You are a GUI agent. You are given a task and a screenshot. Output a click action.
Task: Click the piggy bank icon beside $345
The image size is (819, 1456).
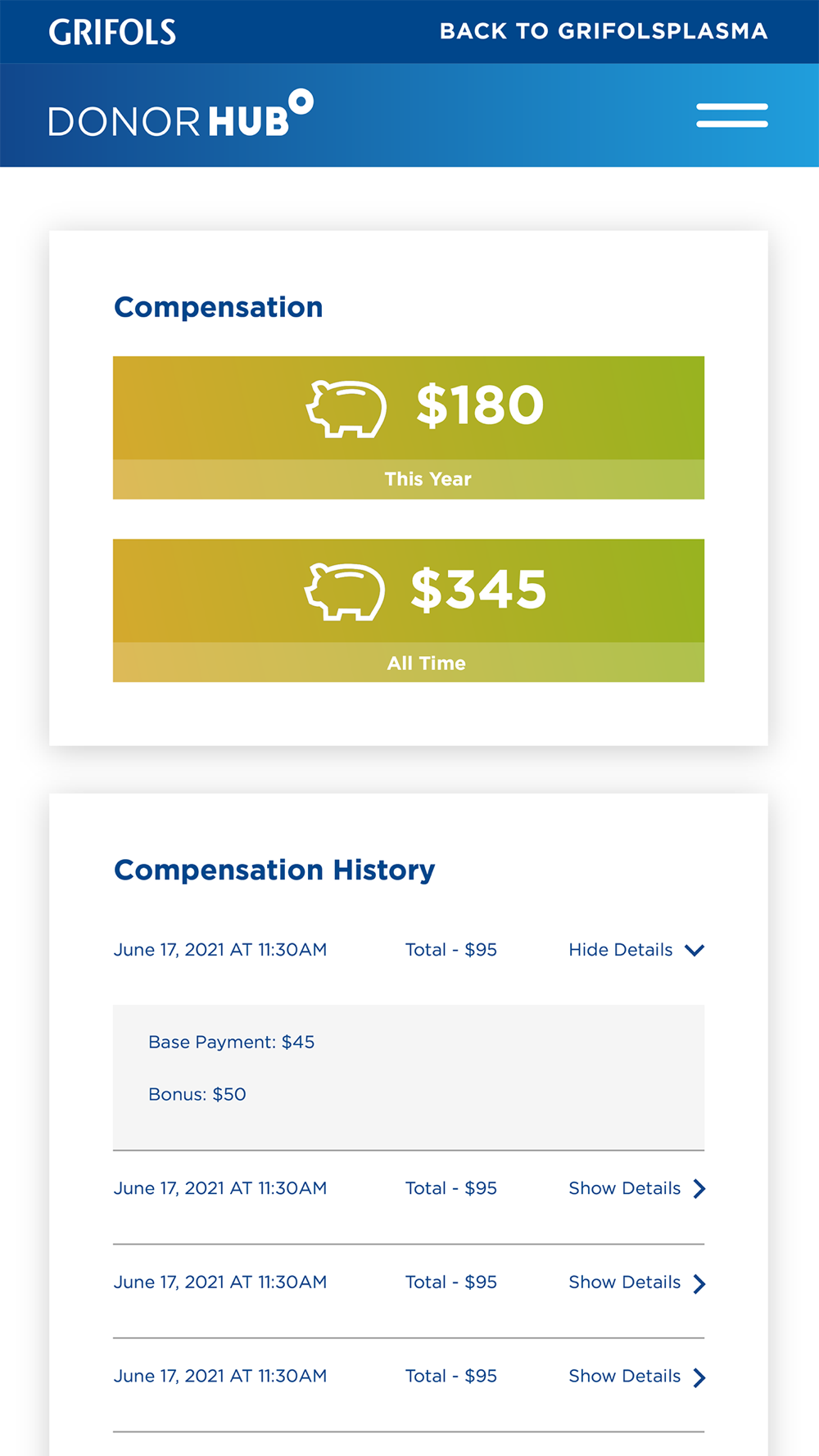point(345,590)
